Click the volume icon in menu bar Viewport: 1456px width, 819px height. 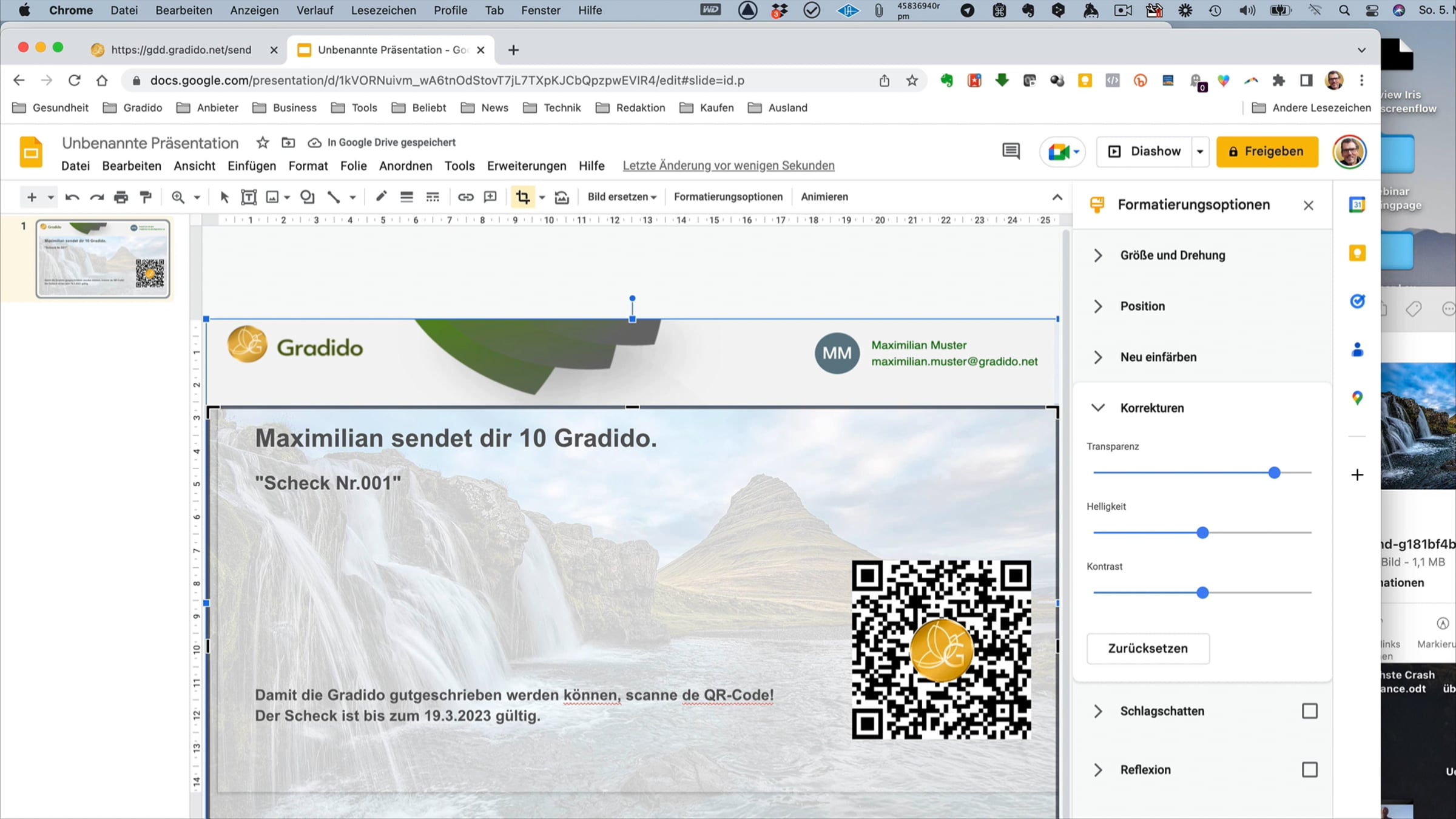point(1247,10)
